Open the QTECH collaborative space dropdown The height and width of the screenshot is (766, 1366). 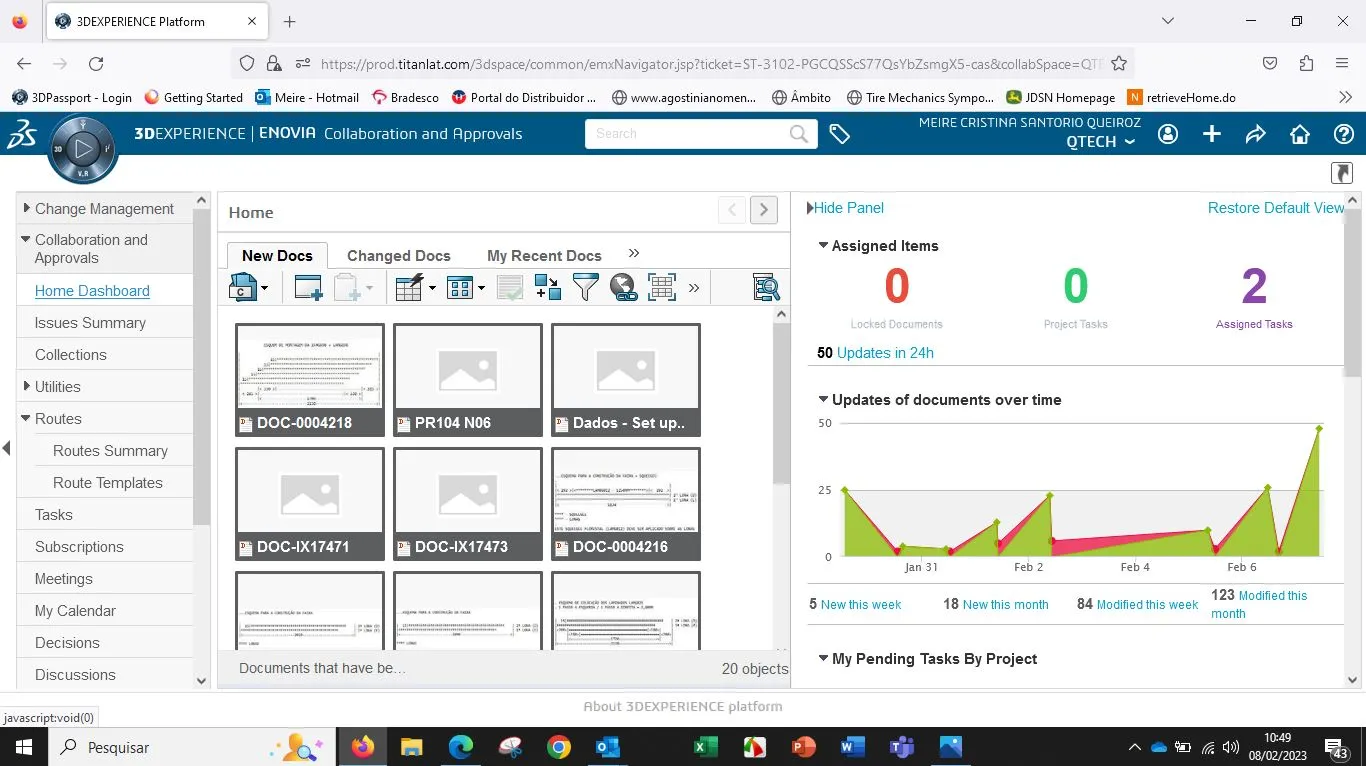1100,142
